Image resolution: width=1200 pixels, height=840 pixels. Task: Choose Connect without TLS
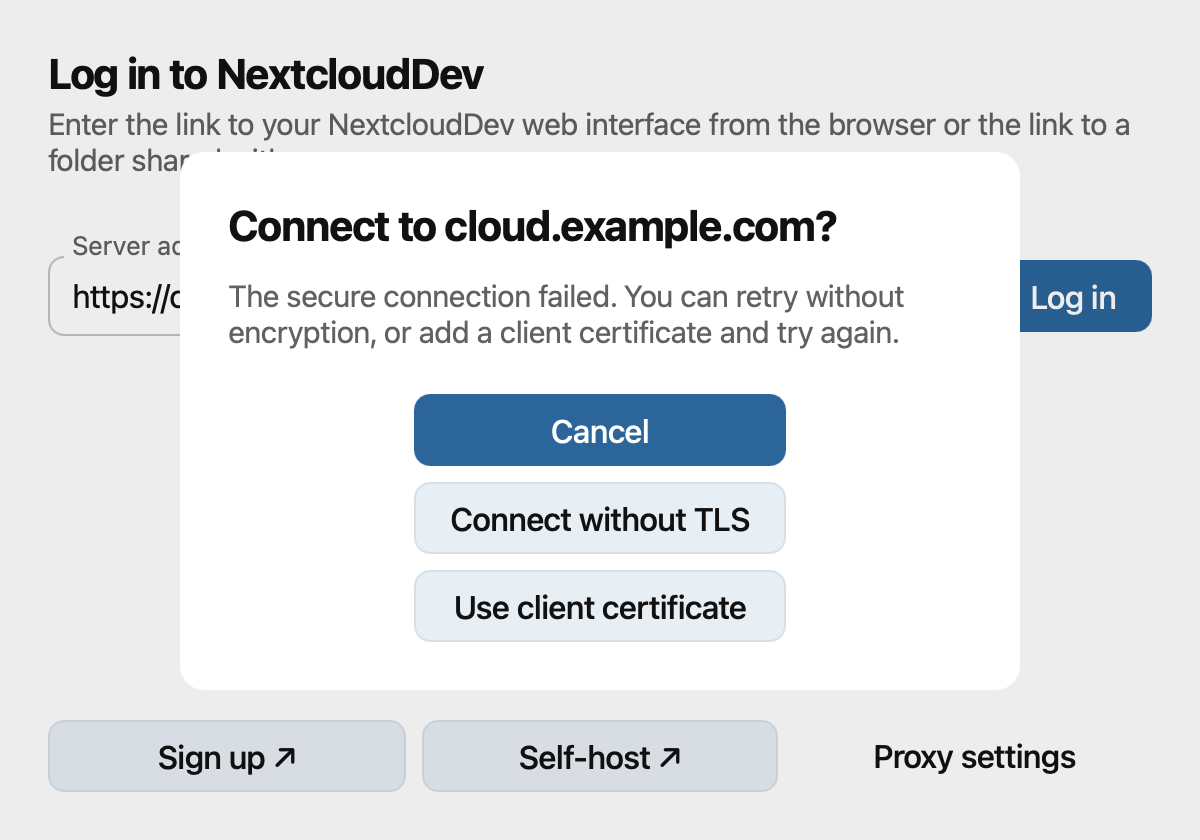pos(600,519)
